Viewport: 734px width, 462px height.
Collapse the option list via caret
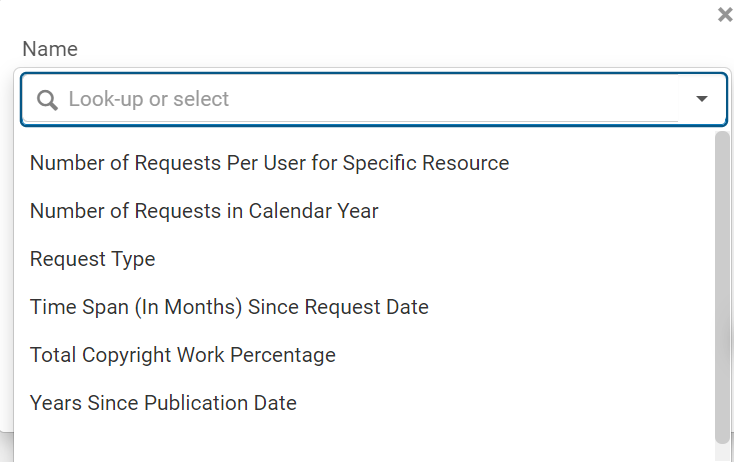coord(702,99)
